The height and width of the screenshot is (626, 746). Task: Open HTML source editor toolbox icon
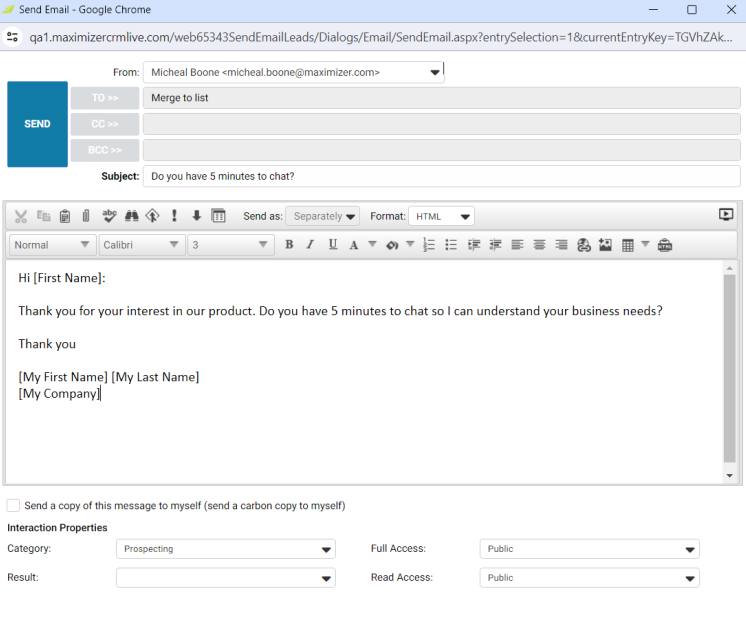click(665, 245)
